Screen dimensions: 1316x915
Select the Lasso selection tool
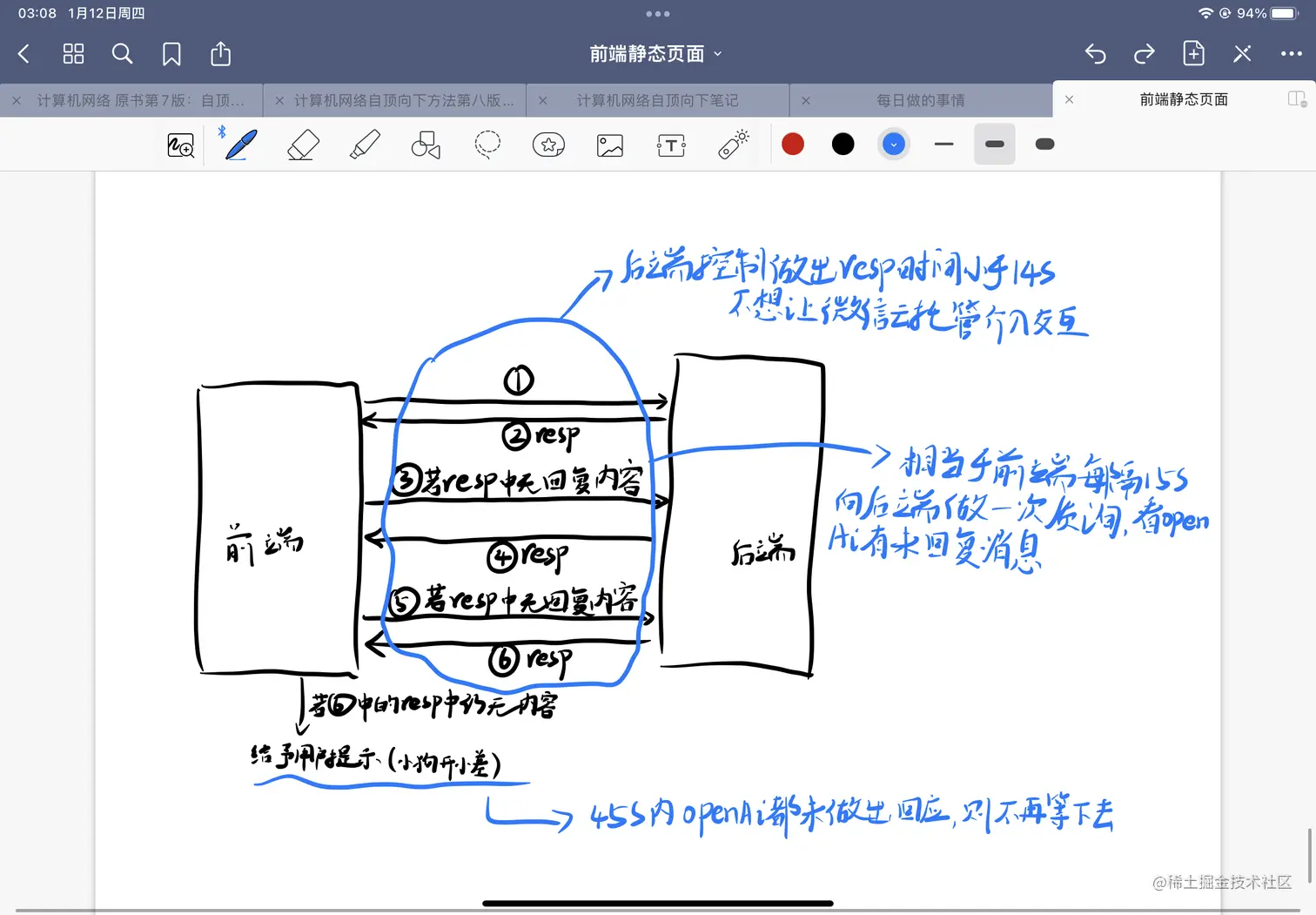(x=487, y=145)
